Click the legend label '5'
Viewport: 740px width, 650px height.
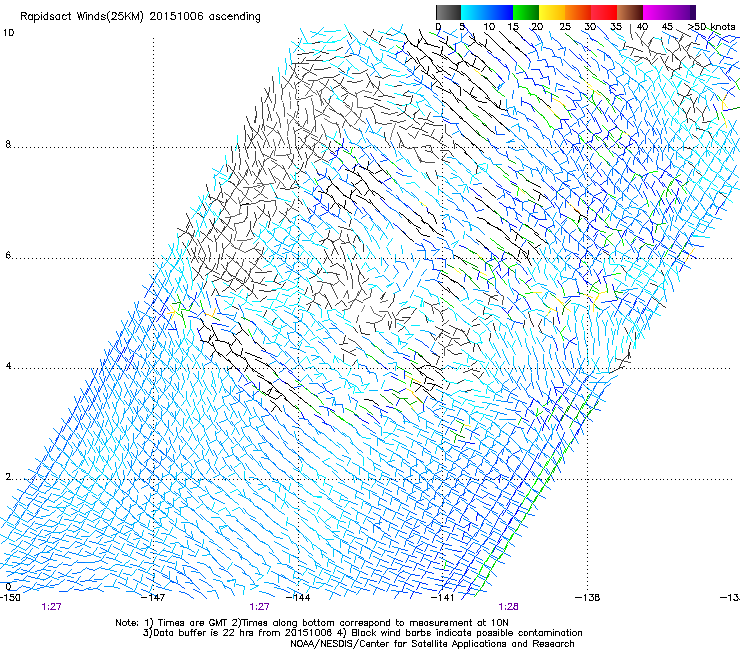[x=462, y=27]
